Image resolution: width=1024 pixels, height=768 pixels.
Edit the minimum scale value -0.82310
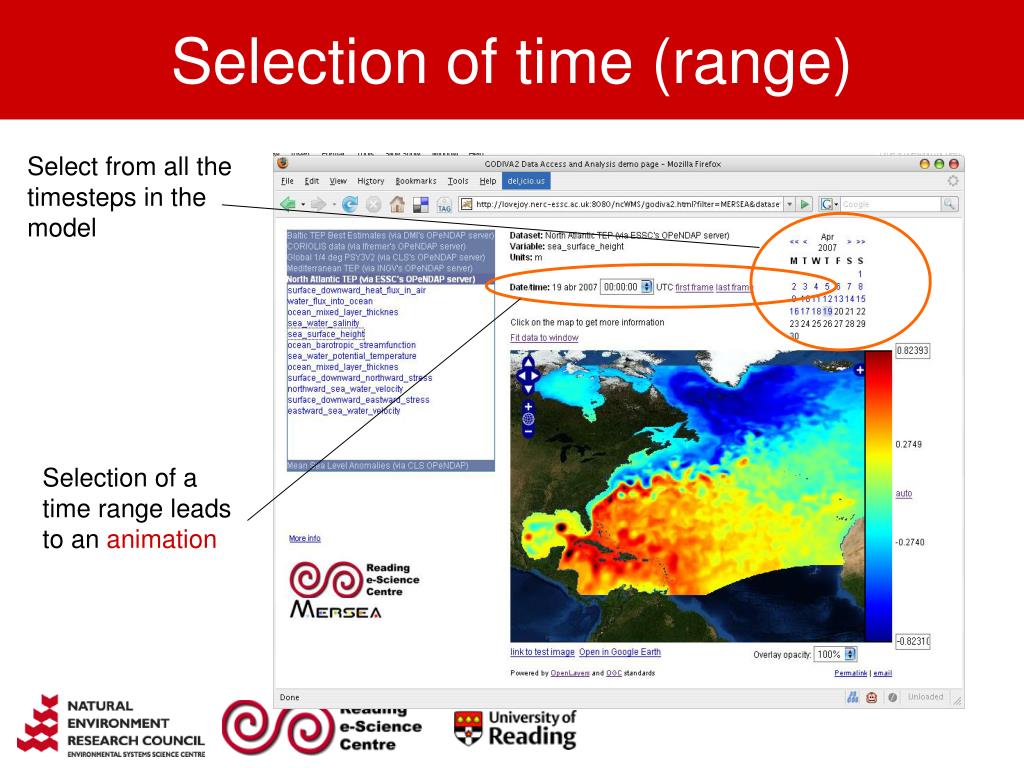tap(912, 641)
